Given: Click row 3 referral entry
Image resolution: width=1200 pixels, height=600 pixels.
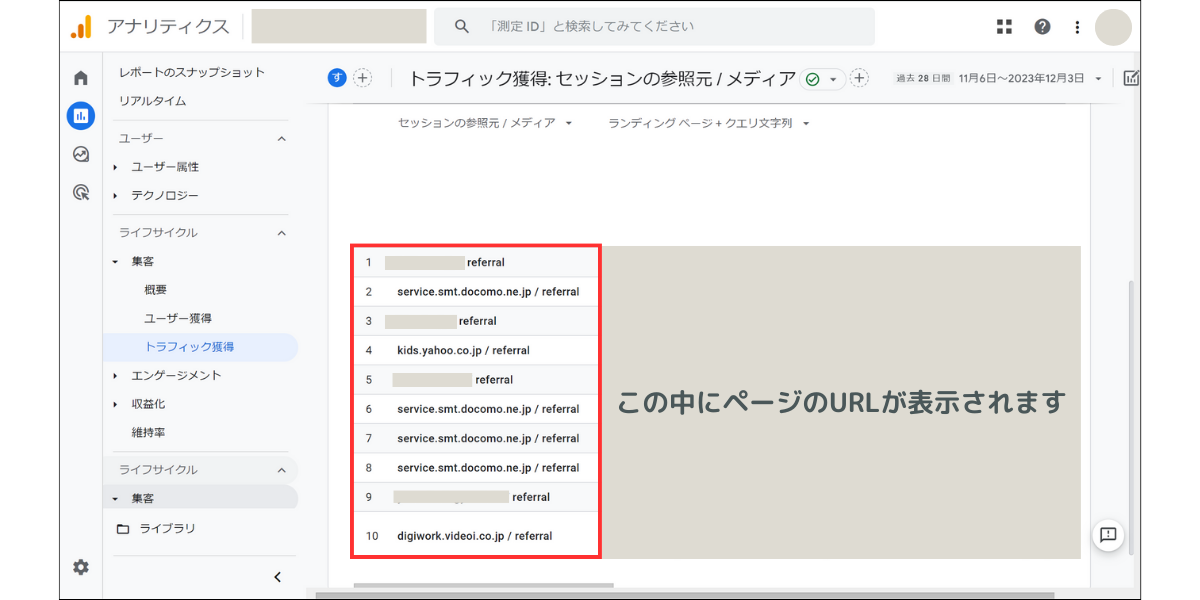Looking at the screenshot, I should pos(476,321).
